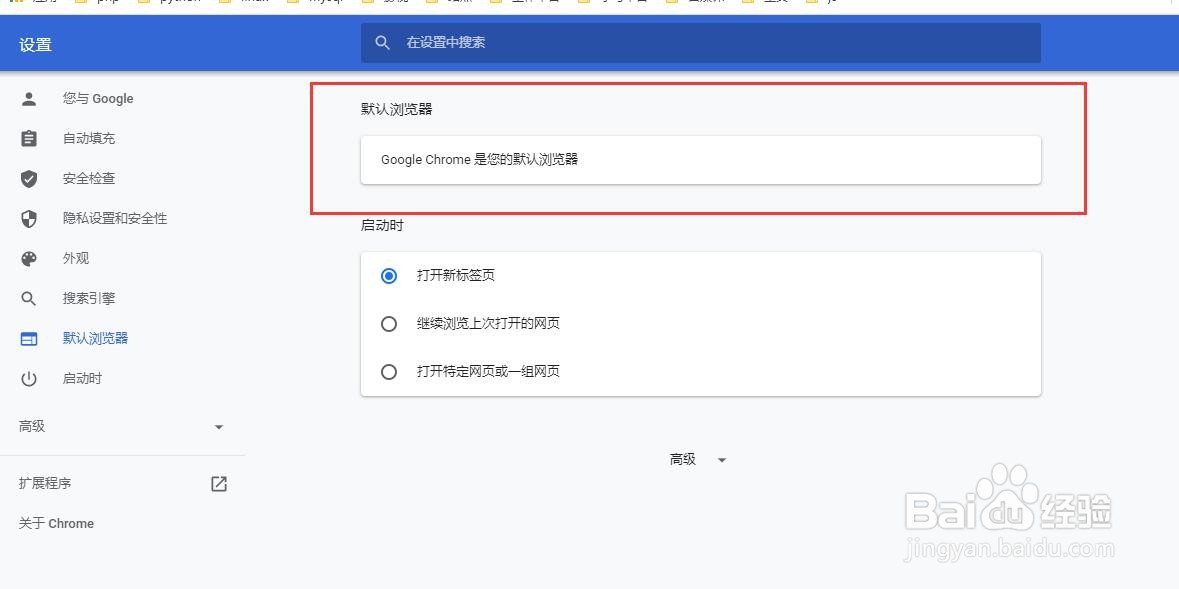Select the 搜索引擎 magnifier icon in sidebar

click(x=29, y=299)
